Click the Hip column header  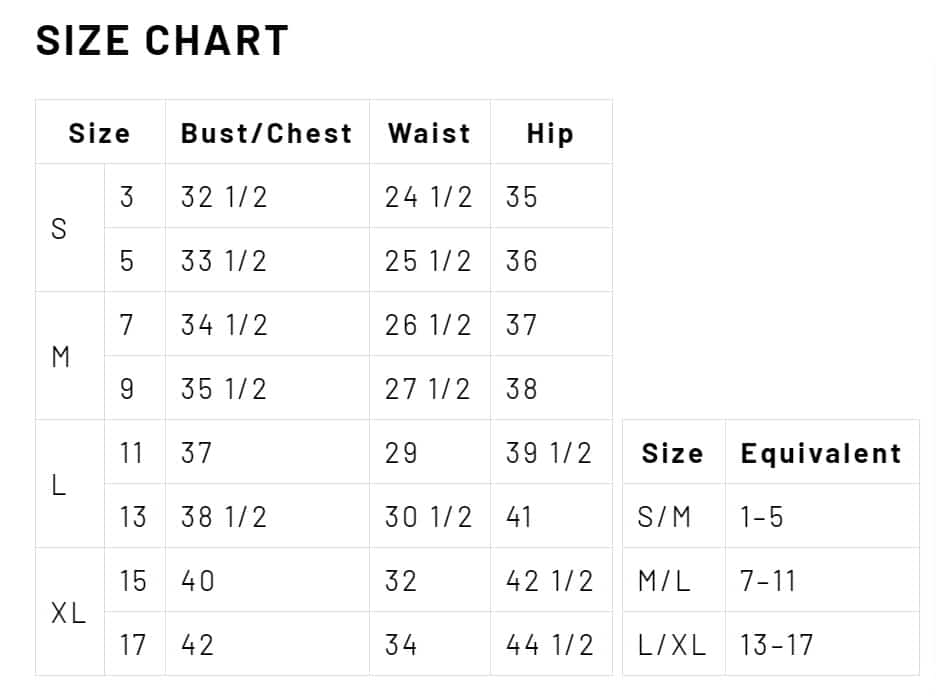click(x=550, y=133)
